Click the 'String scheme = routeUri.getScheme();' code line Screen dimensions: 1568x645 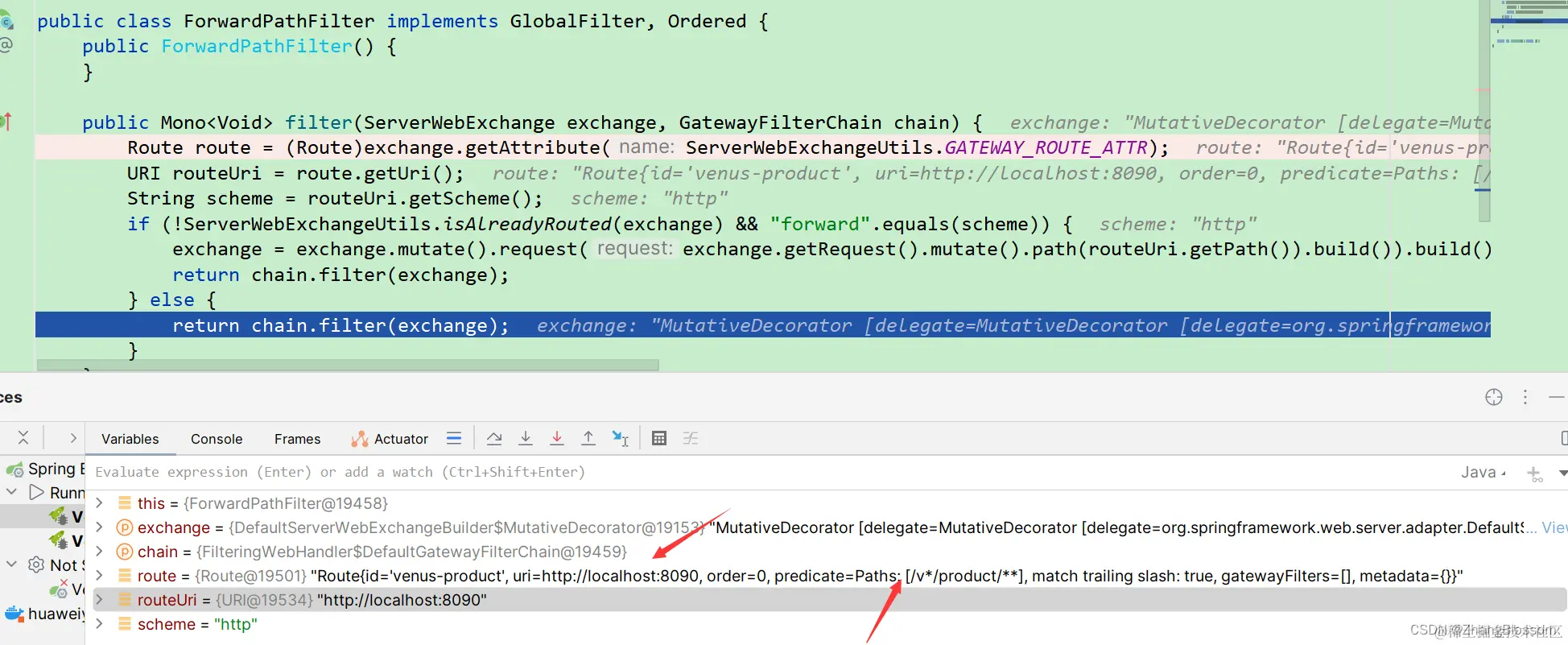335,198
